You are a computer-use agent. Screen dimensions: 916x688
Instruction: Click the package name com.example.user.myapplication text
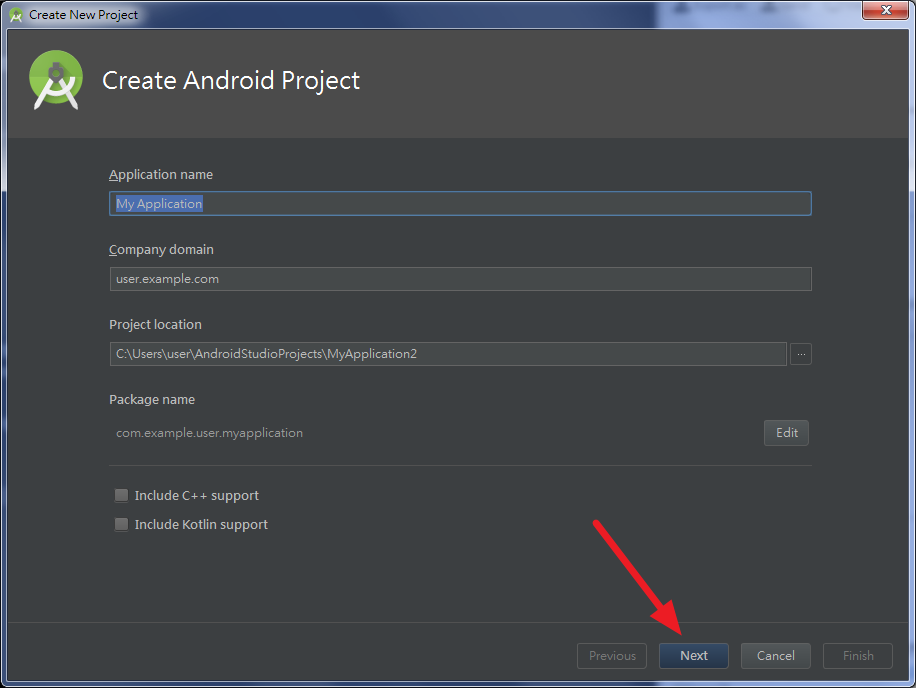209,433
